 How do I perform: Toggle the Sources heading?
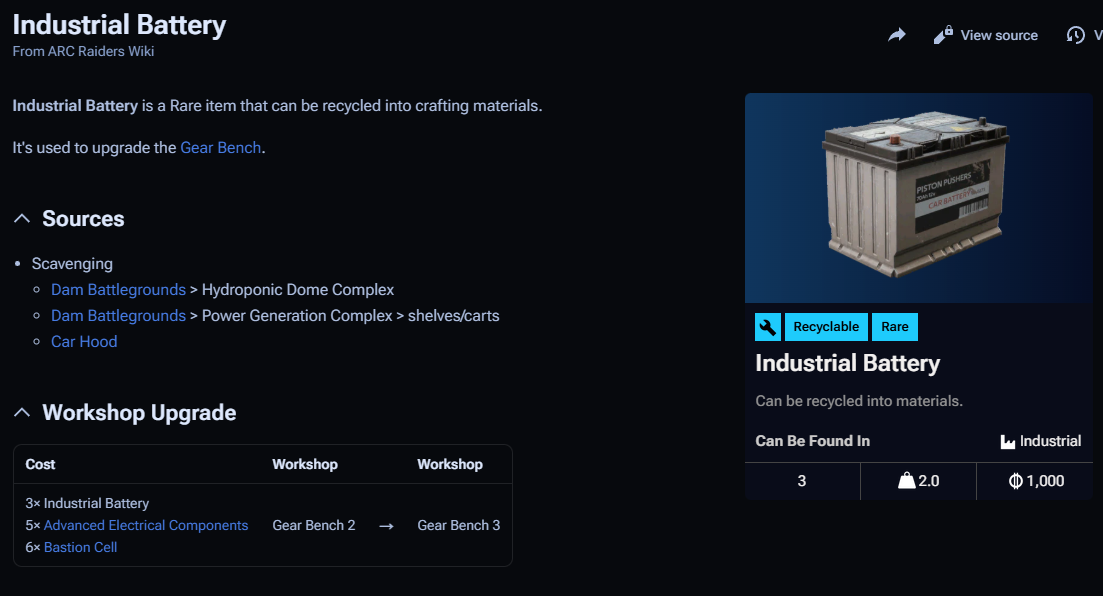click(x=83, y=219)
